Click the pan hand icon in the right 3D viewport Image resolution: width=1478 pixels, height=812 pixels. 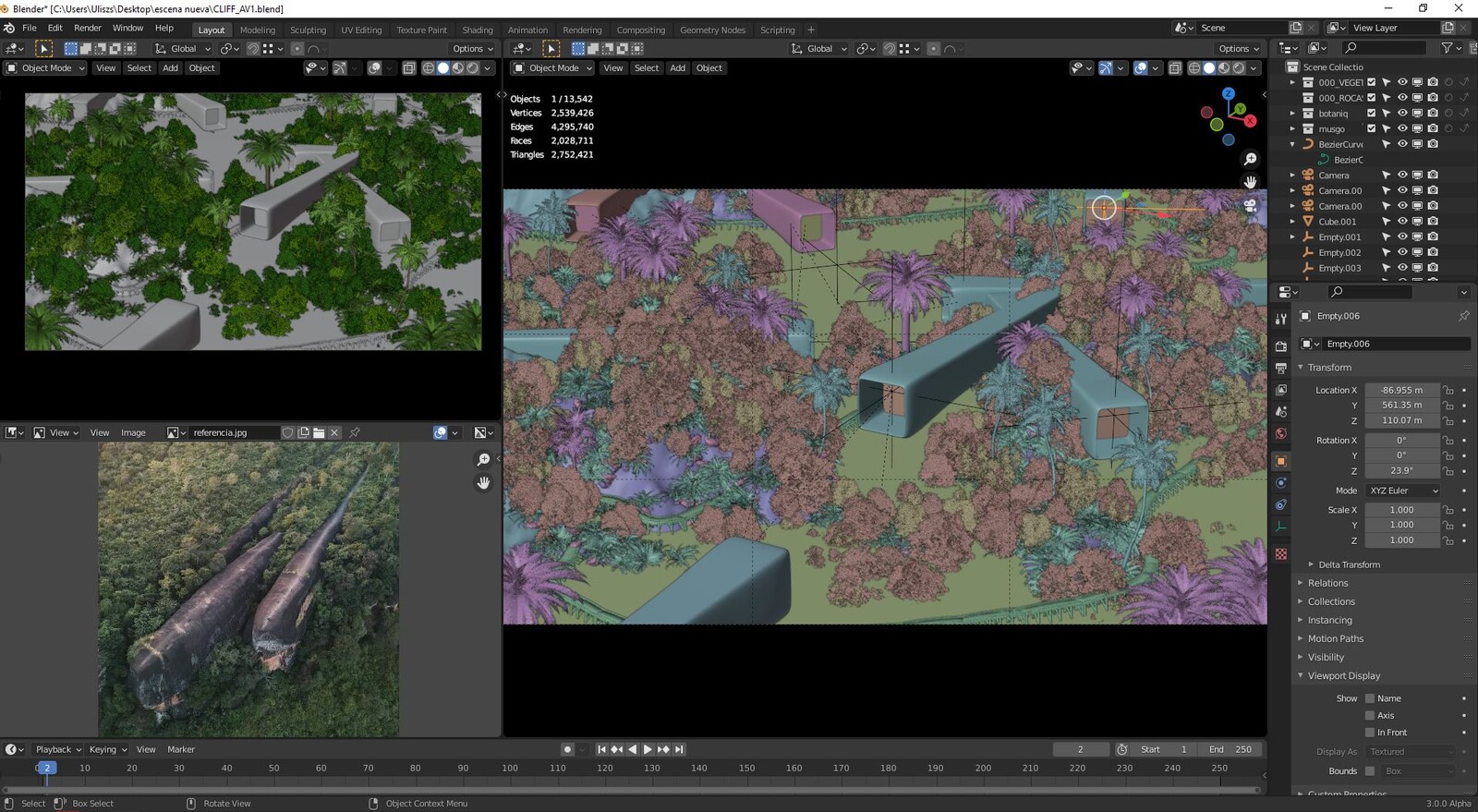coord(1250,182)
